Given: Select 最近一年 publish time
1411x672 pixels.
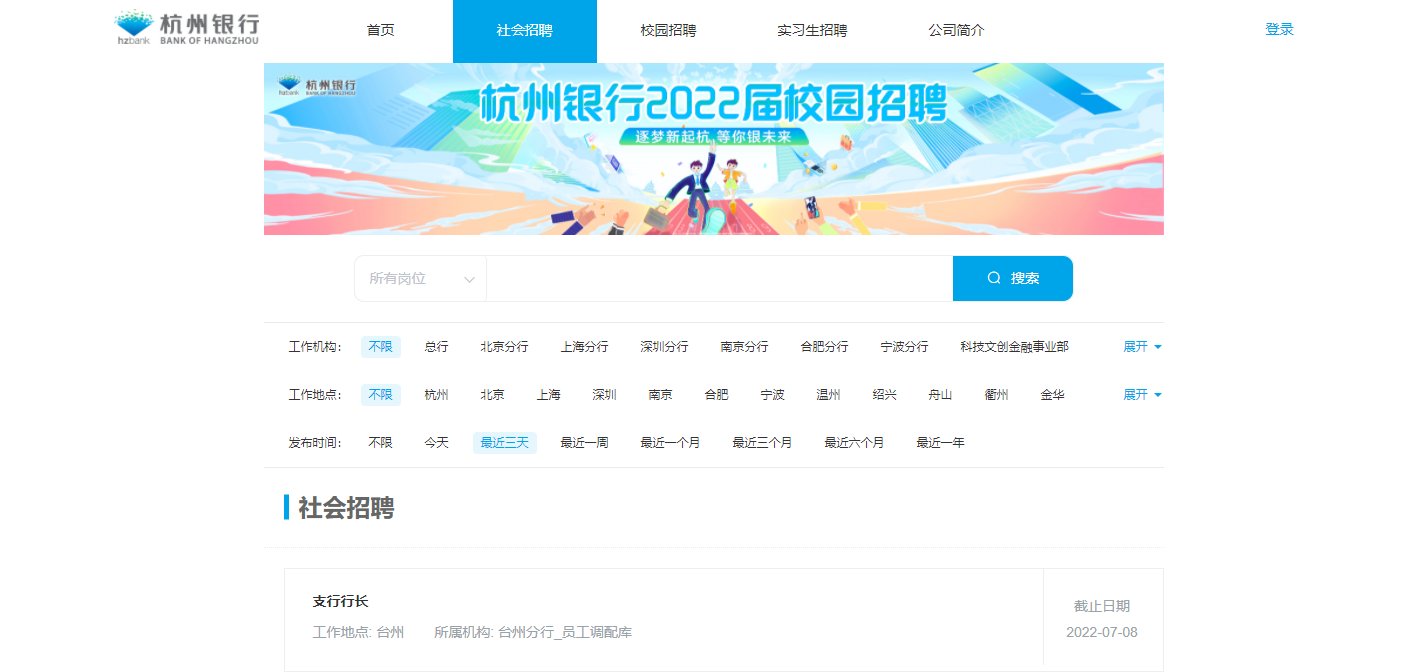Looking at the screenshot, I should [940, 443].
